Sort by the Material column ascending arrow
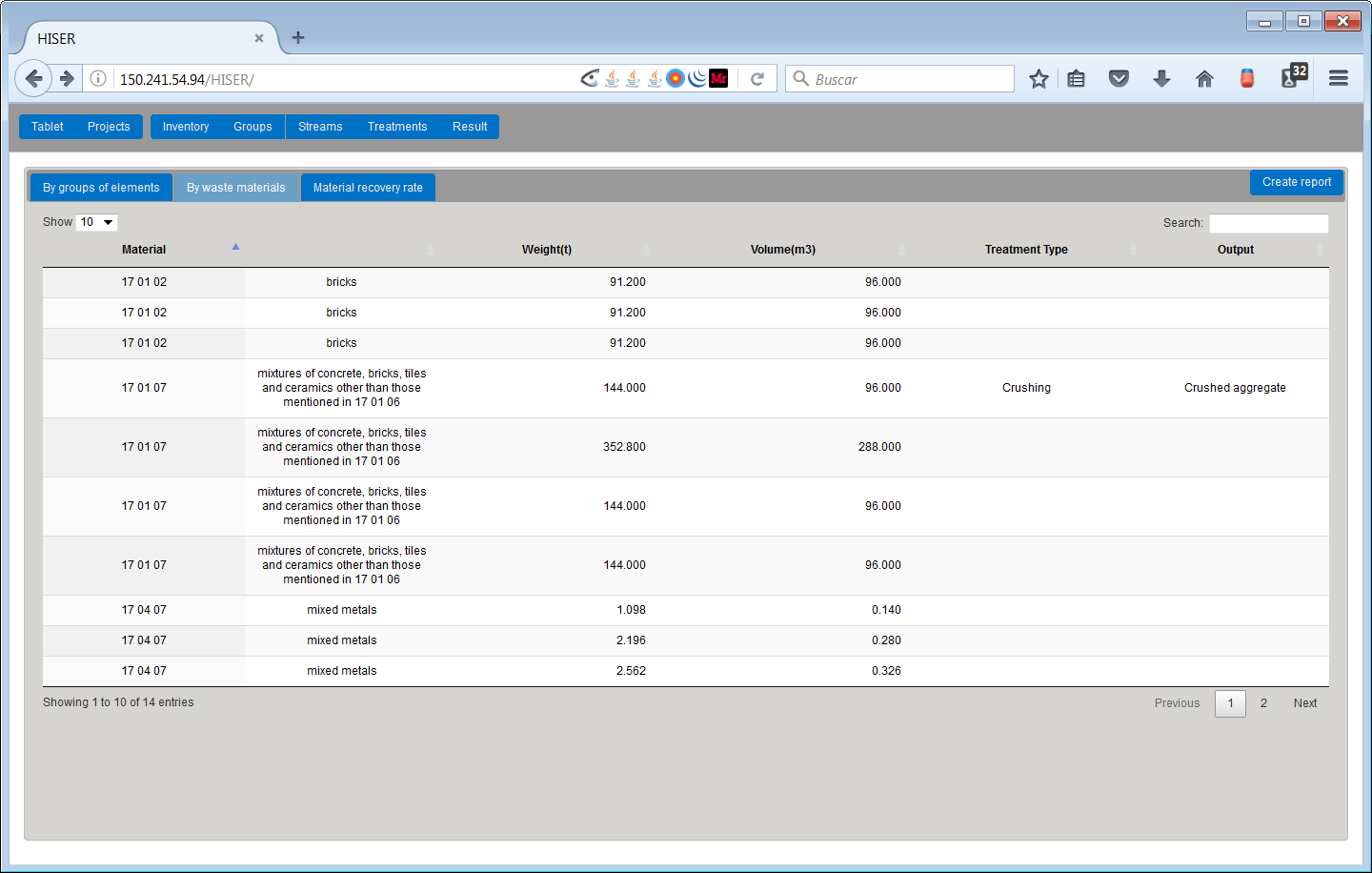 point(235,247)
